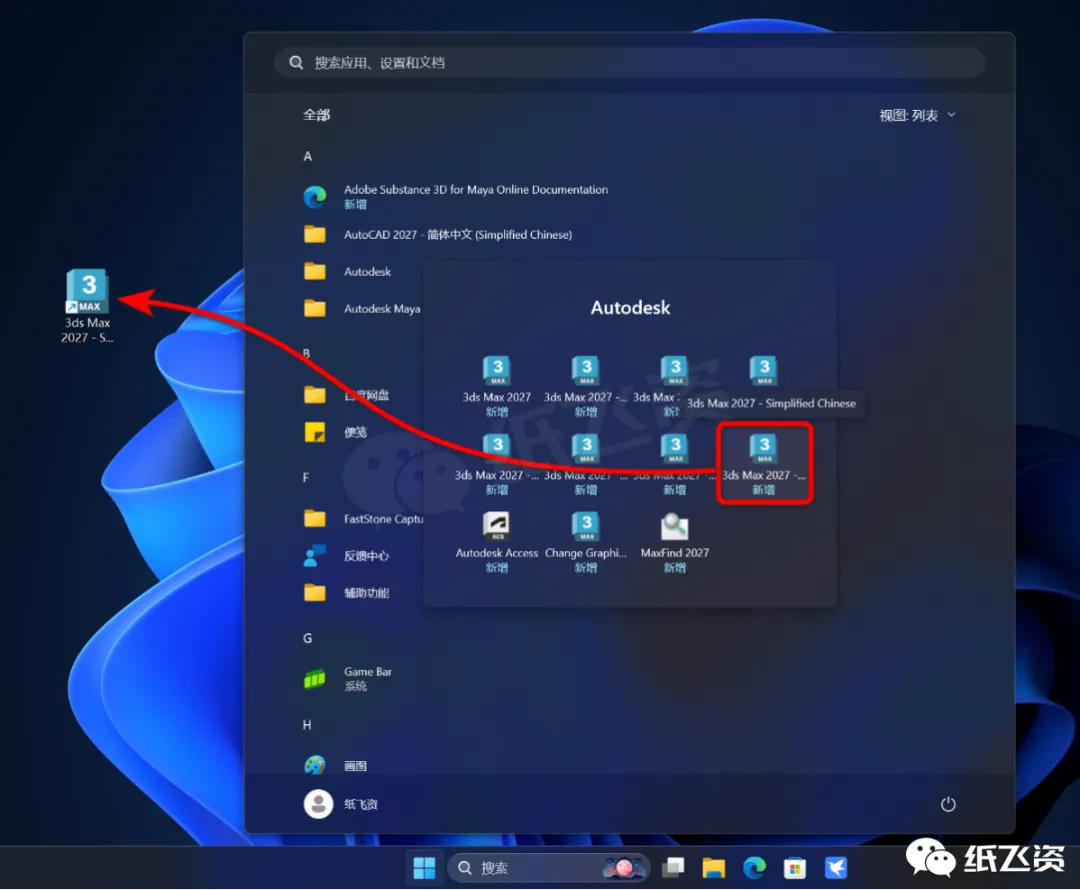
Task: Open Microsoft Store from the taskbar
Action: [x=795, y=868]
